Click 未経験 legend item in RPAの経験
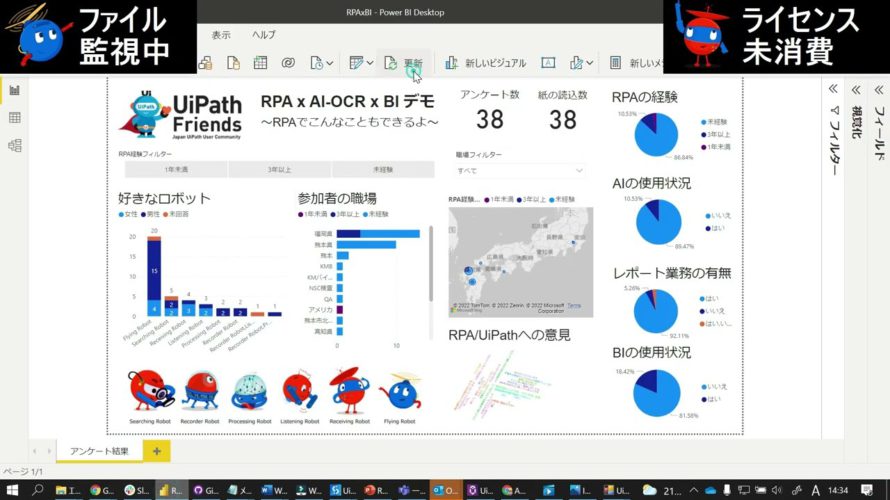 tap(714, 122)
